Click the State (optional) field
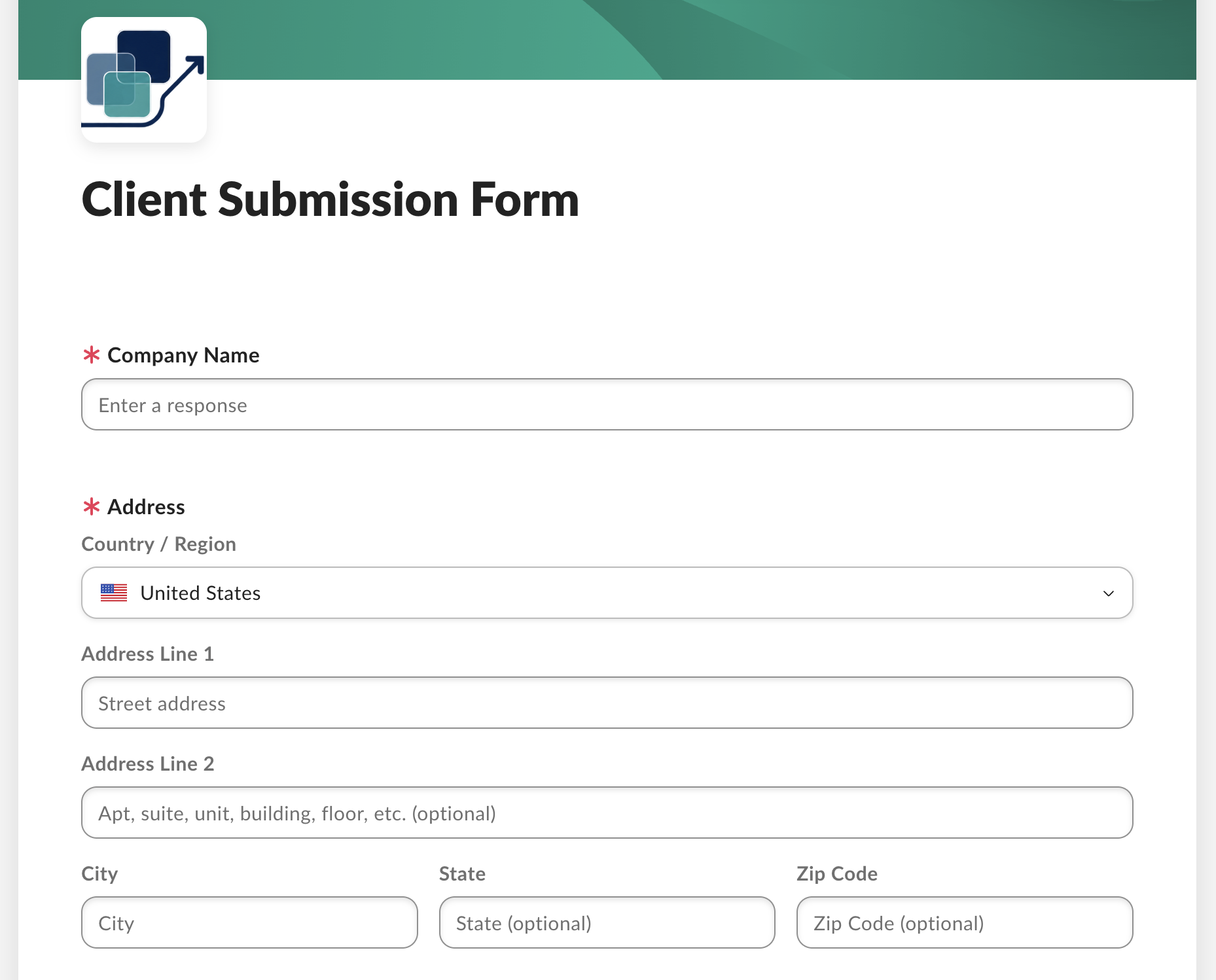This screenshot has height=980, width=1216. click(x=607, y=922)
